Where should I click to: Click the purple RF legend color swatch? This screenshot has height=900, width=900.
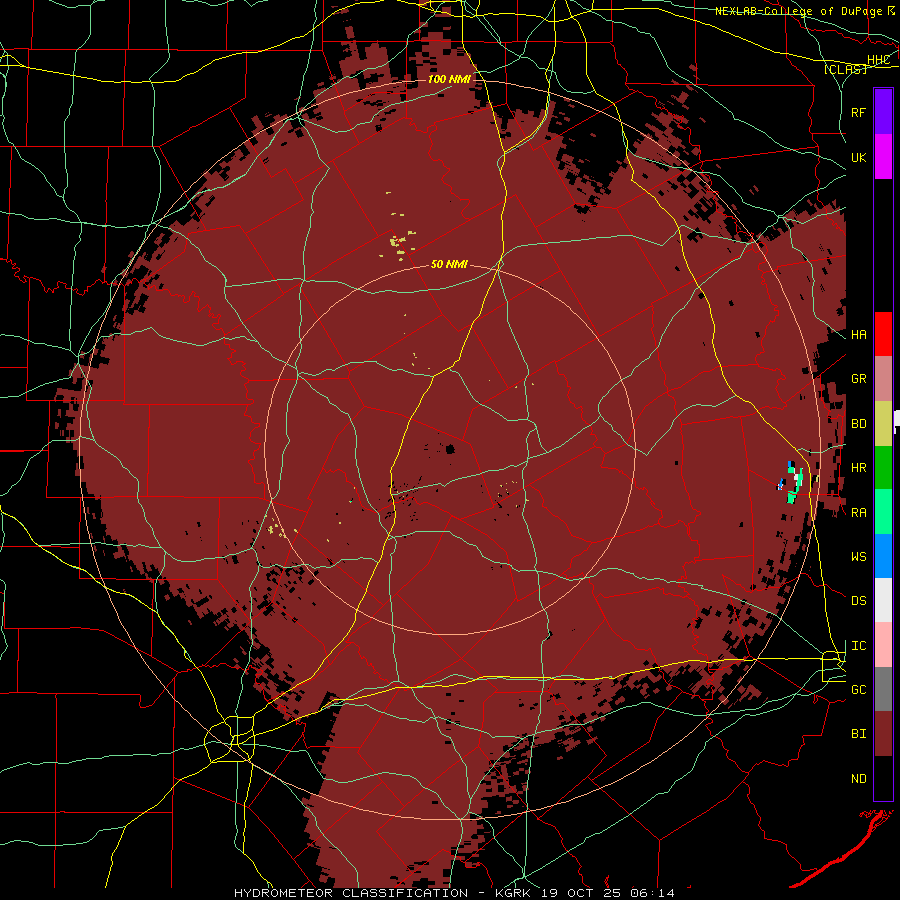pos(883,112)
